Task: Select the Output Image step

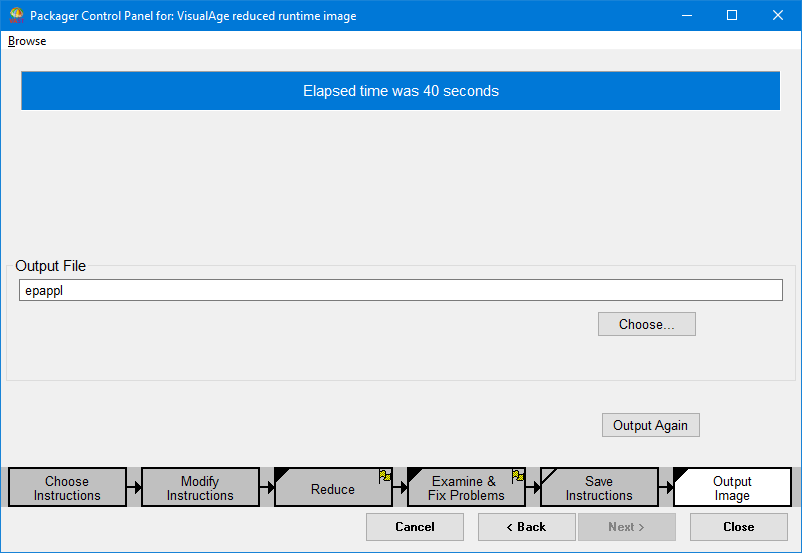Action: pos(732,488)
